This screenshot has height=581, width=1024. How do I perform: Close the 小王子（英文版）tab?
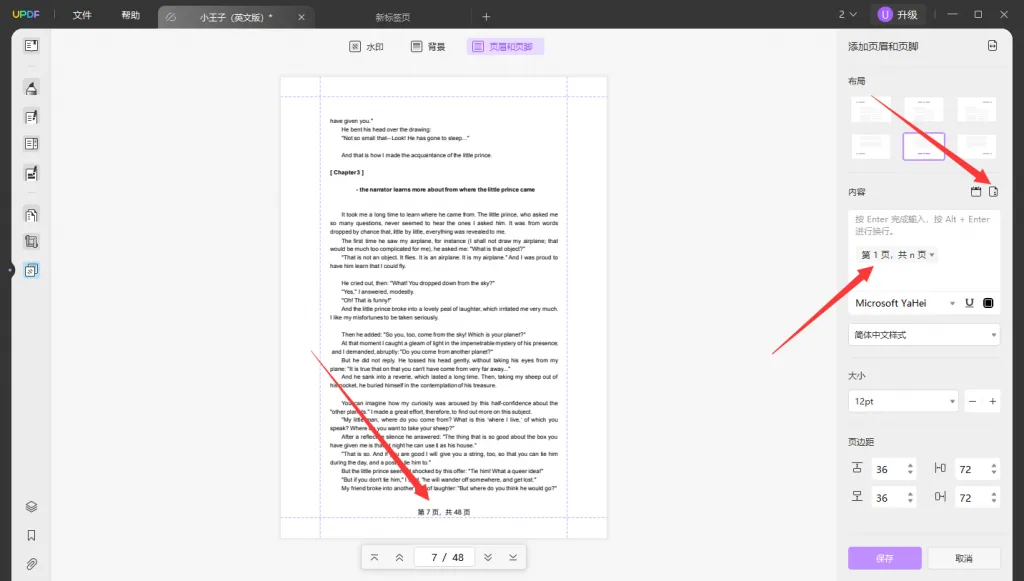301,18
